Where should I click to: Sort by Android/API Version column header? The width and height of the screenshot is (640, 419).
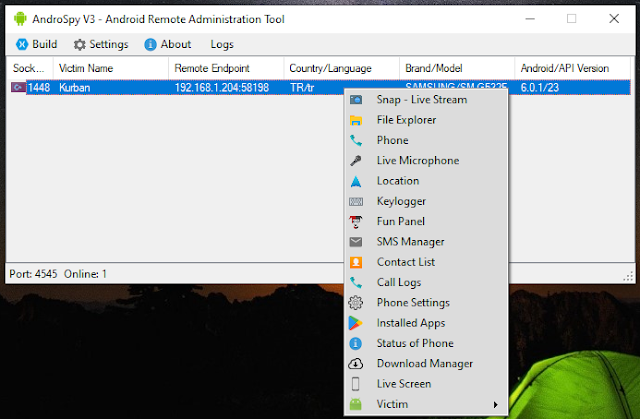[x=572, y=68]
